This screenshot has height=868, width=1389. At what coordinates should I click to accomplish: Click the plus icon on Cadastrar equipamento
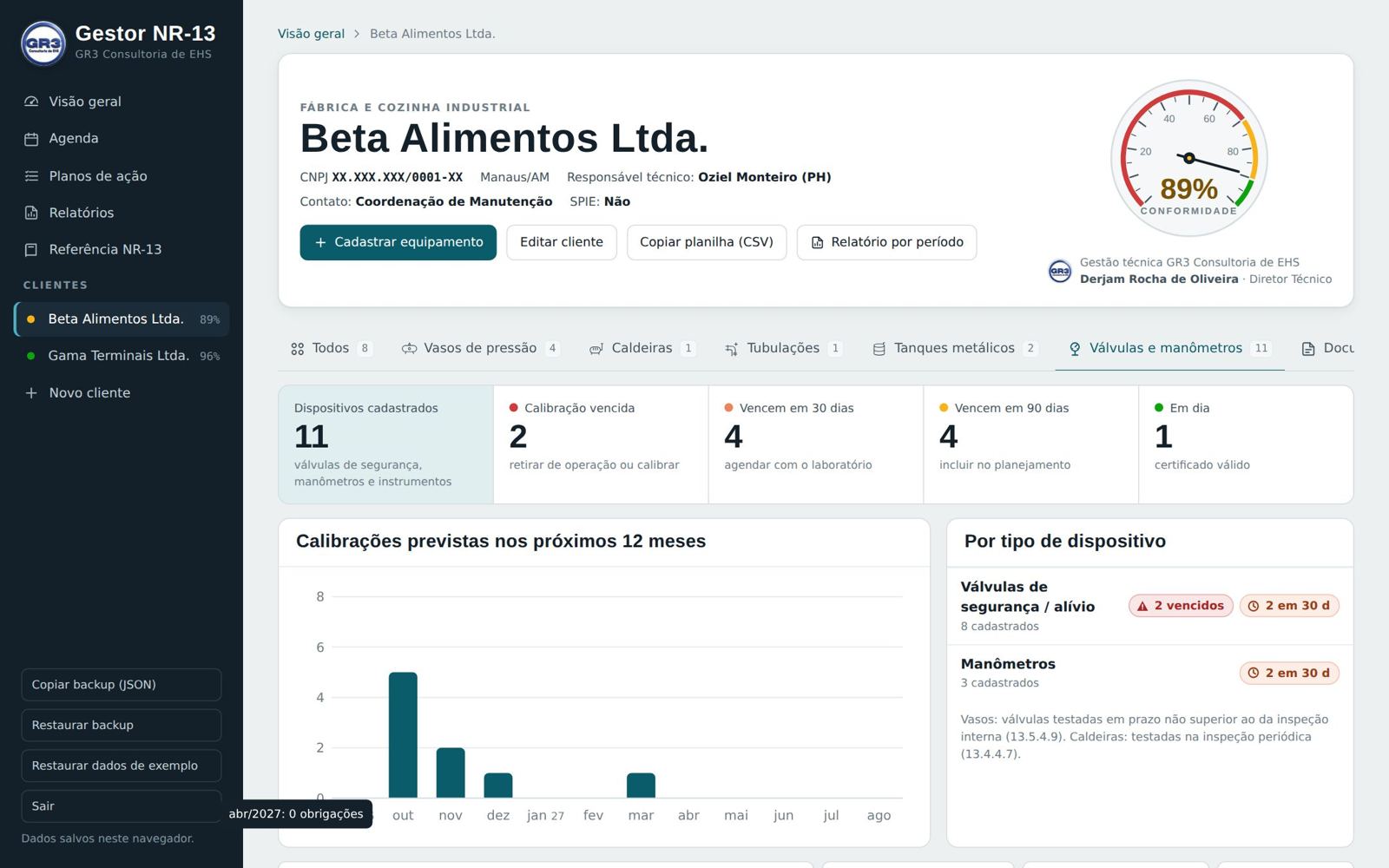[x=320, y=243]
